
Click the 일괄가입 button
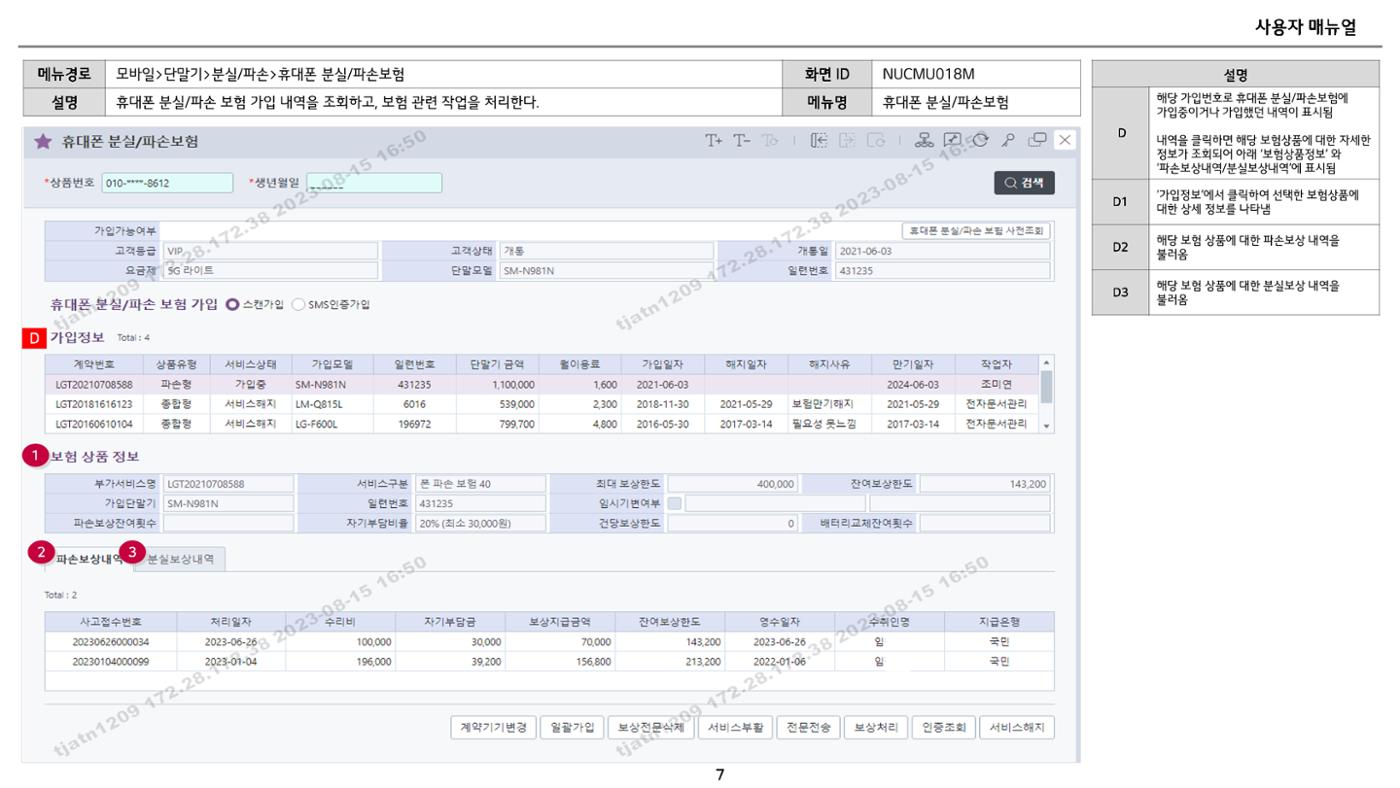click(571, 728)
